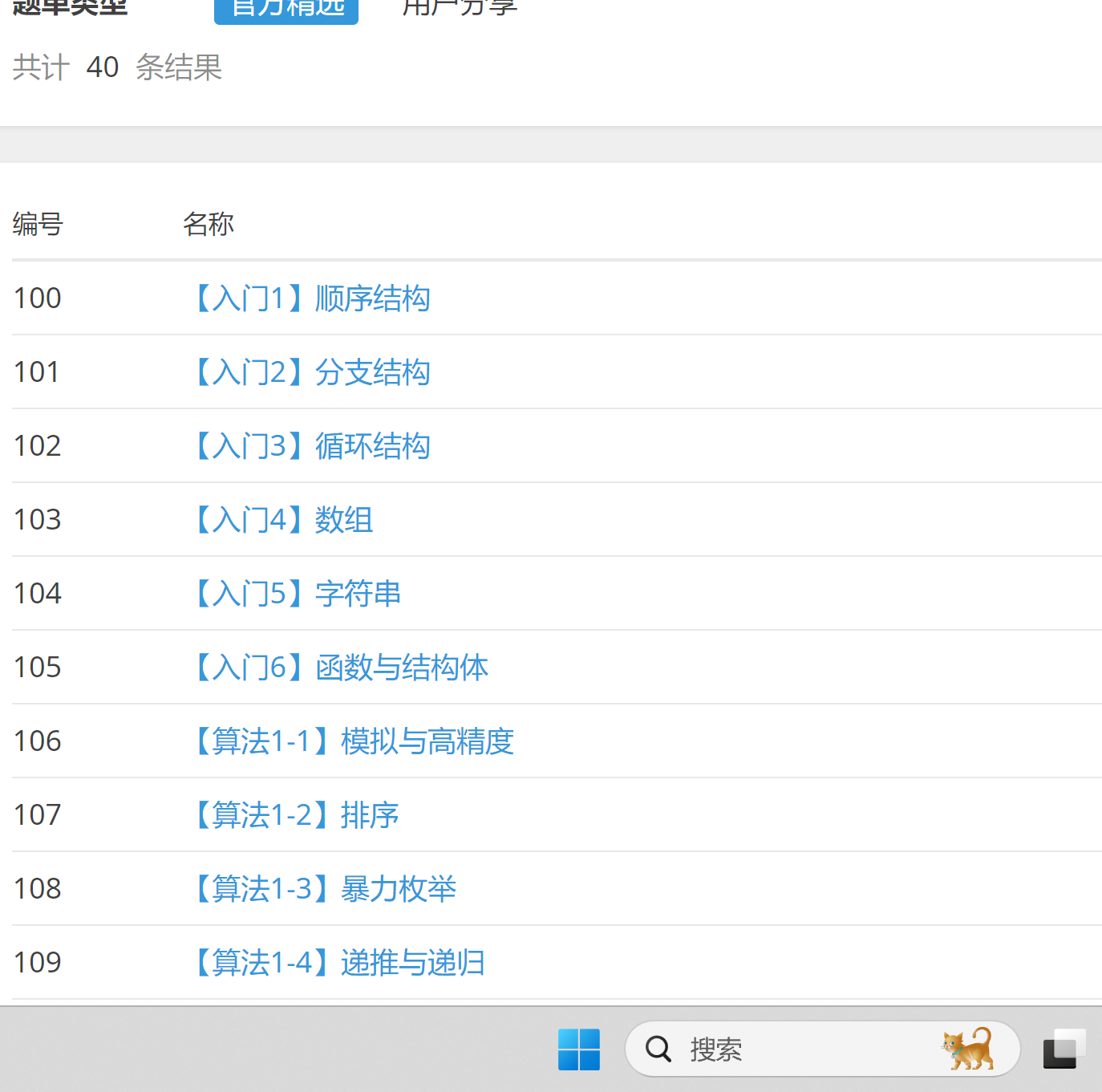Open 【入门6】函数与结构体
The height and width of the screenshot is (1092, 1102).
pyautogui.click(x=339, y=668)
